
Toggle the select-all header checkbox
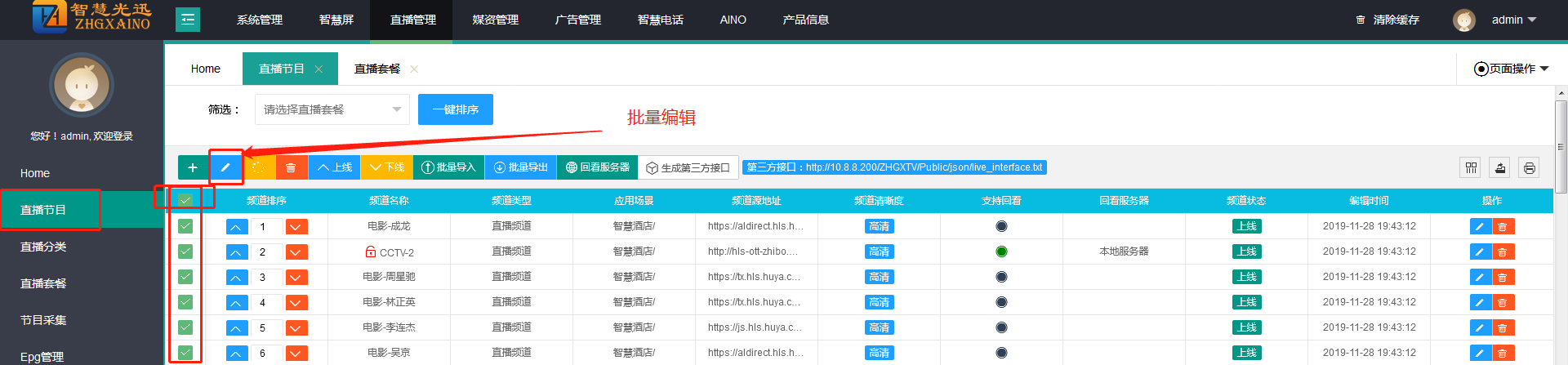coord(185,200)
